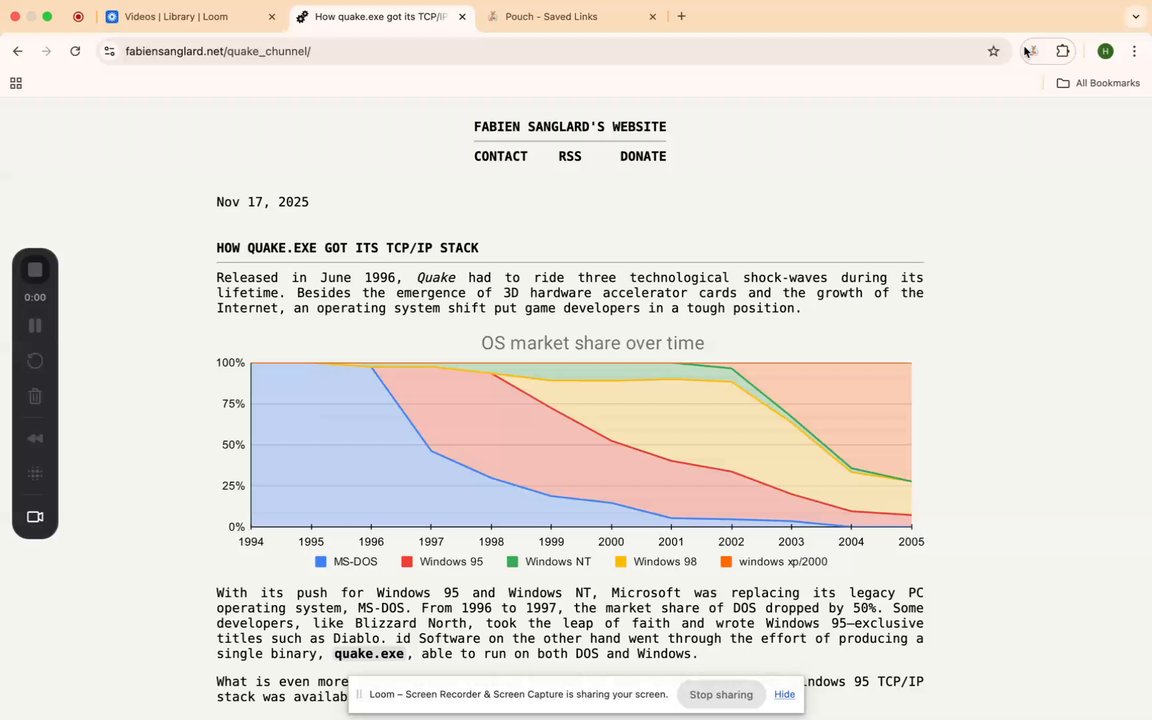The image size is (1152, 720).
Task: Click the windows xp/2000 orange legend swatch
Action: click(x=726, y=561)
